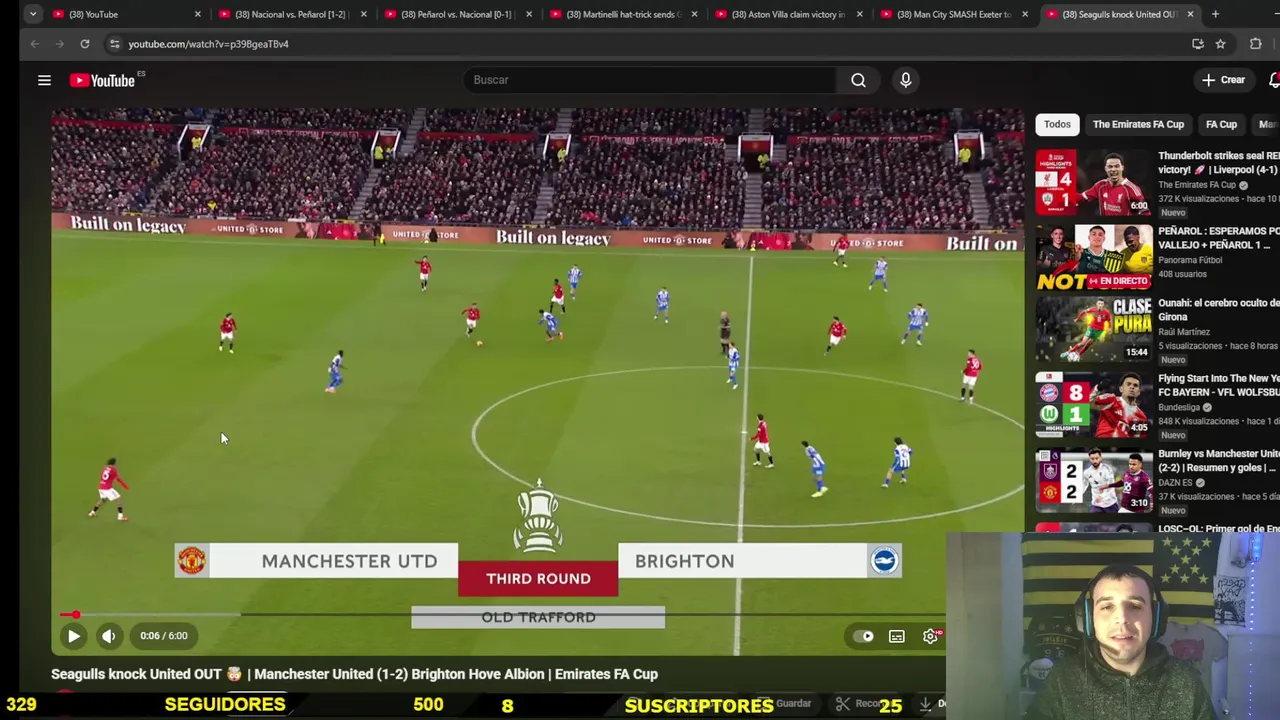Image resolution: width=1280 pixels, height=720 pixels.
Task: Close the Martinelli hat-trick tab
Action: pos(694,14)
